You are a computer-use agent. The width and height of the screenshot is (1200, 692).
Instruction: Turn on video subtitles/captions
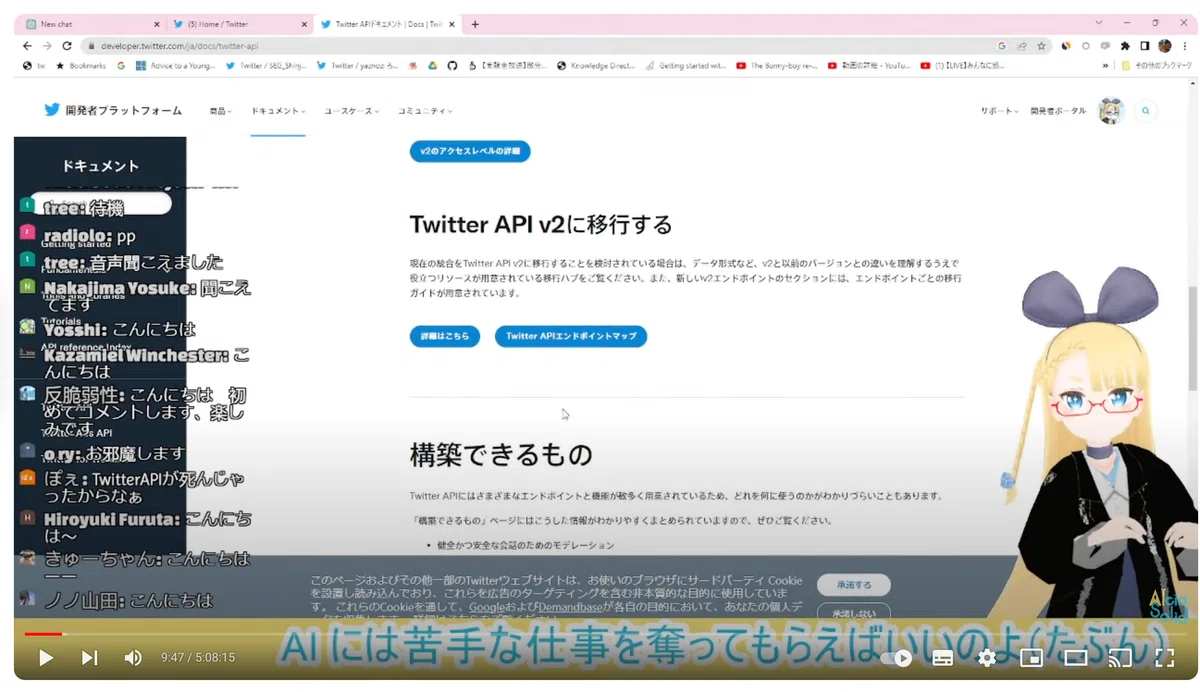pyautogui.click(x=942, y=658)
